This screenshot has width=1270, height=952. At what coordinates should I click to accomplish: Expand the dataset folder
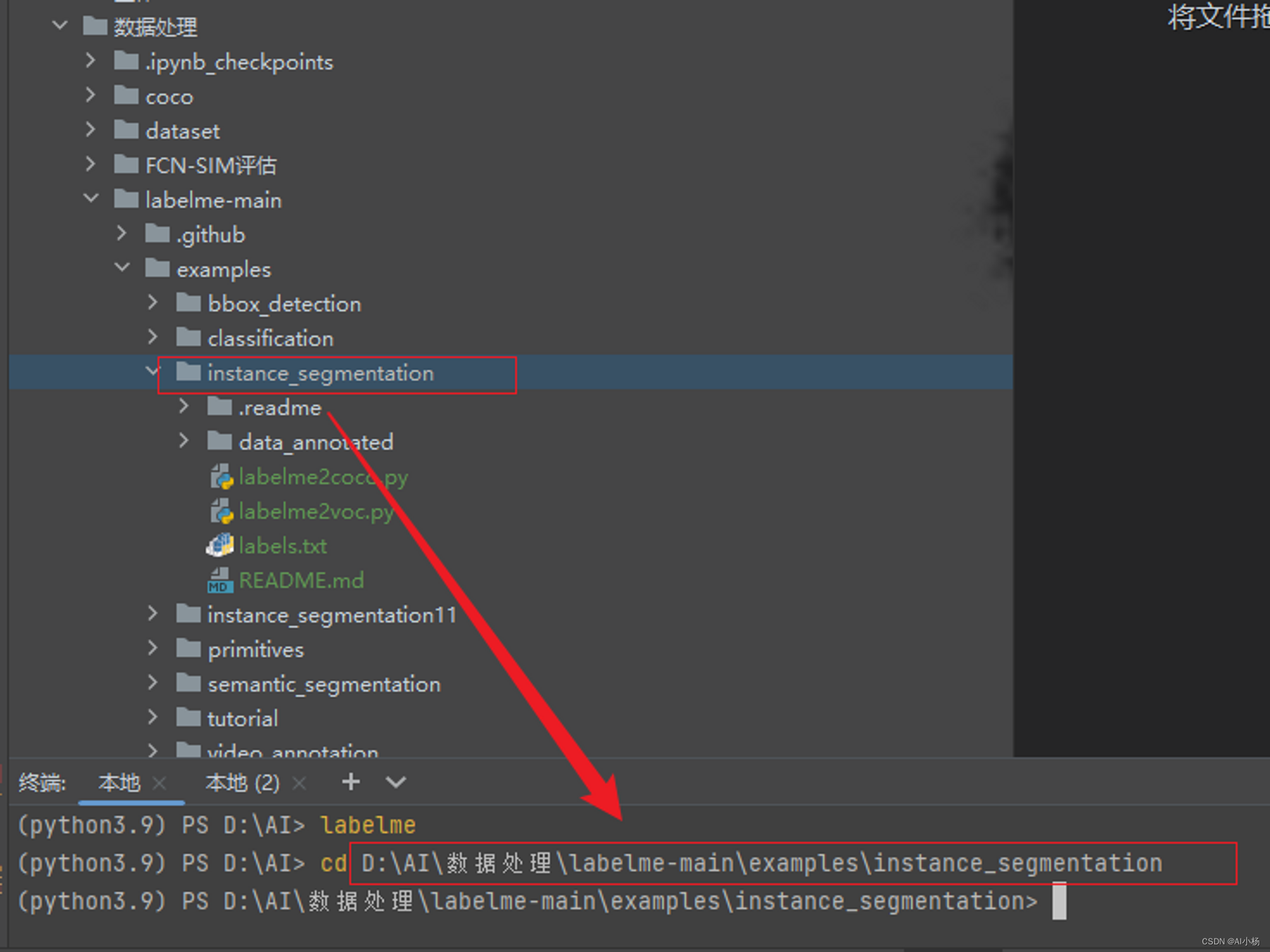pyautogui.click(x=90, y=130)
